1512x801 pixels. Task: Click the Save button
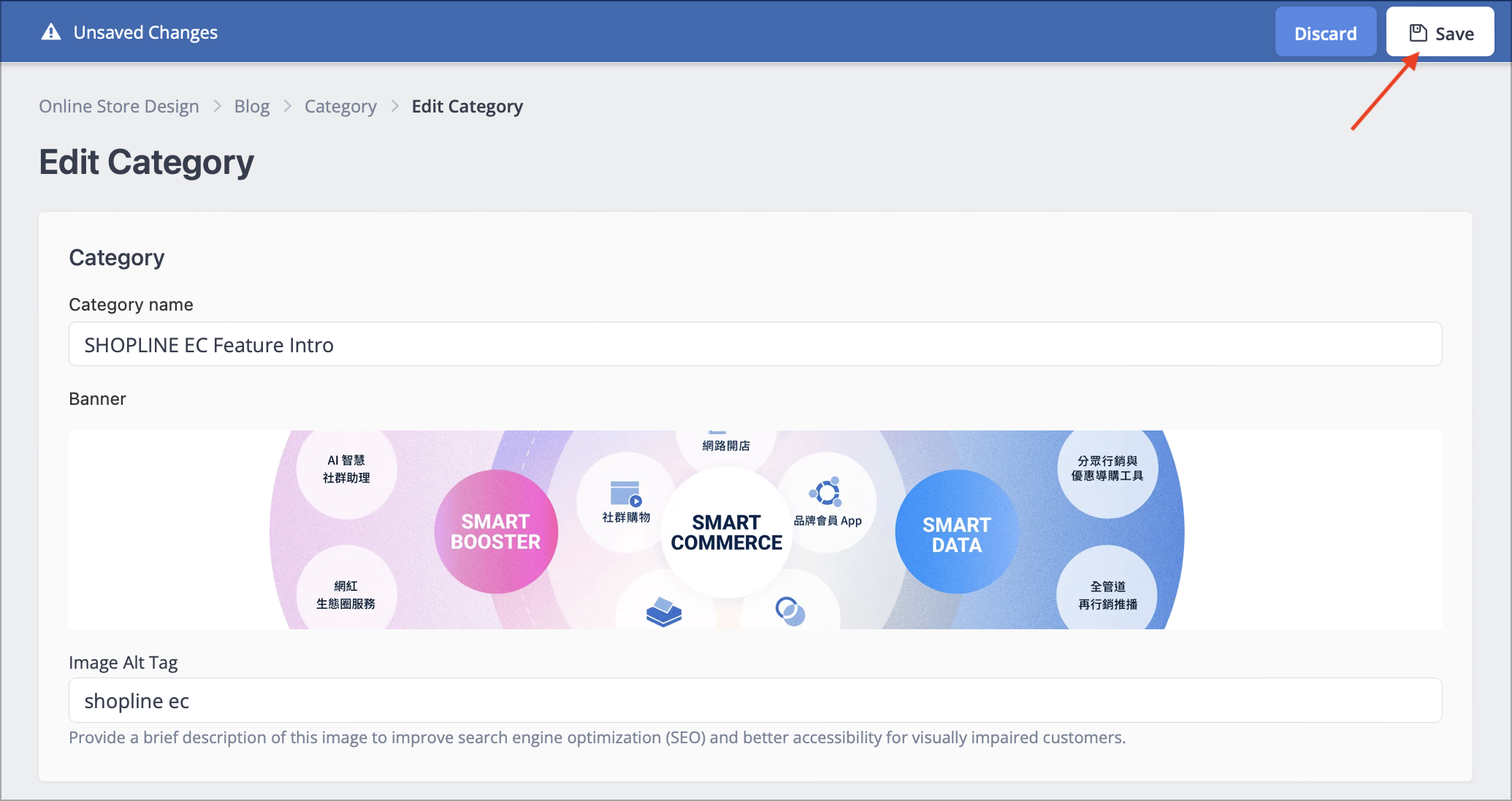[1440, 33]
